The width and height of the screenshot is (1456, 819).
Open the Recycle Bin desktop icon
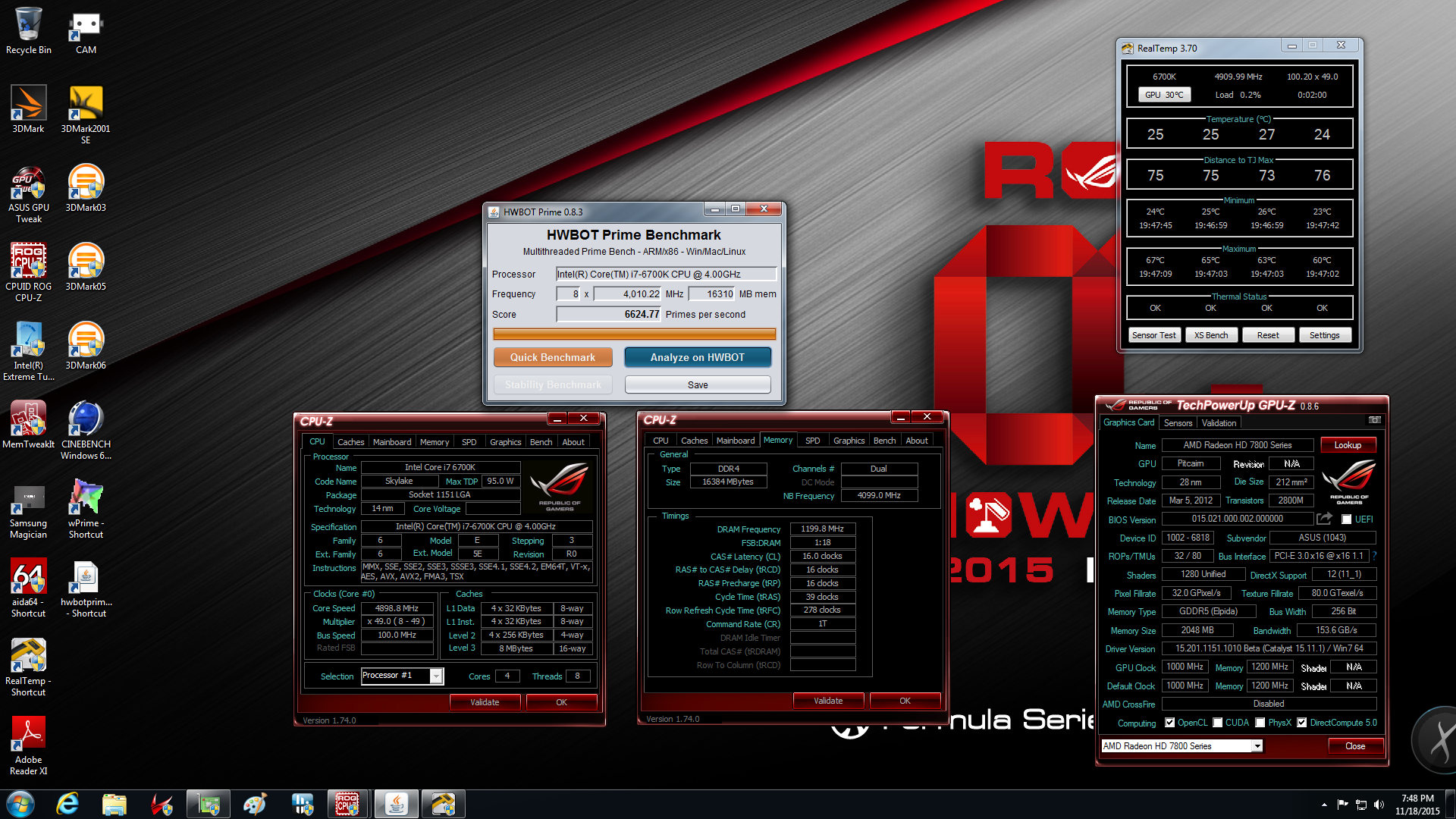[x=29, y=30]
